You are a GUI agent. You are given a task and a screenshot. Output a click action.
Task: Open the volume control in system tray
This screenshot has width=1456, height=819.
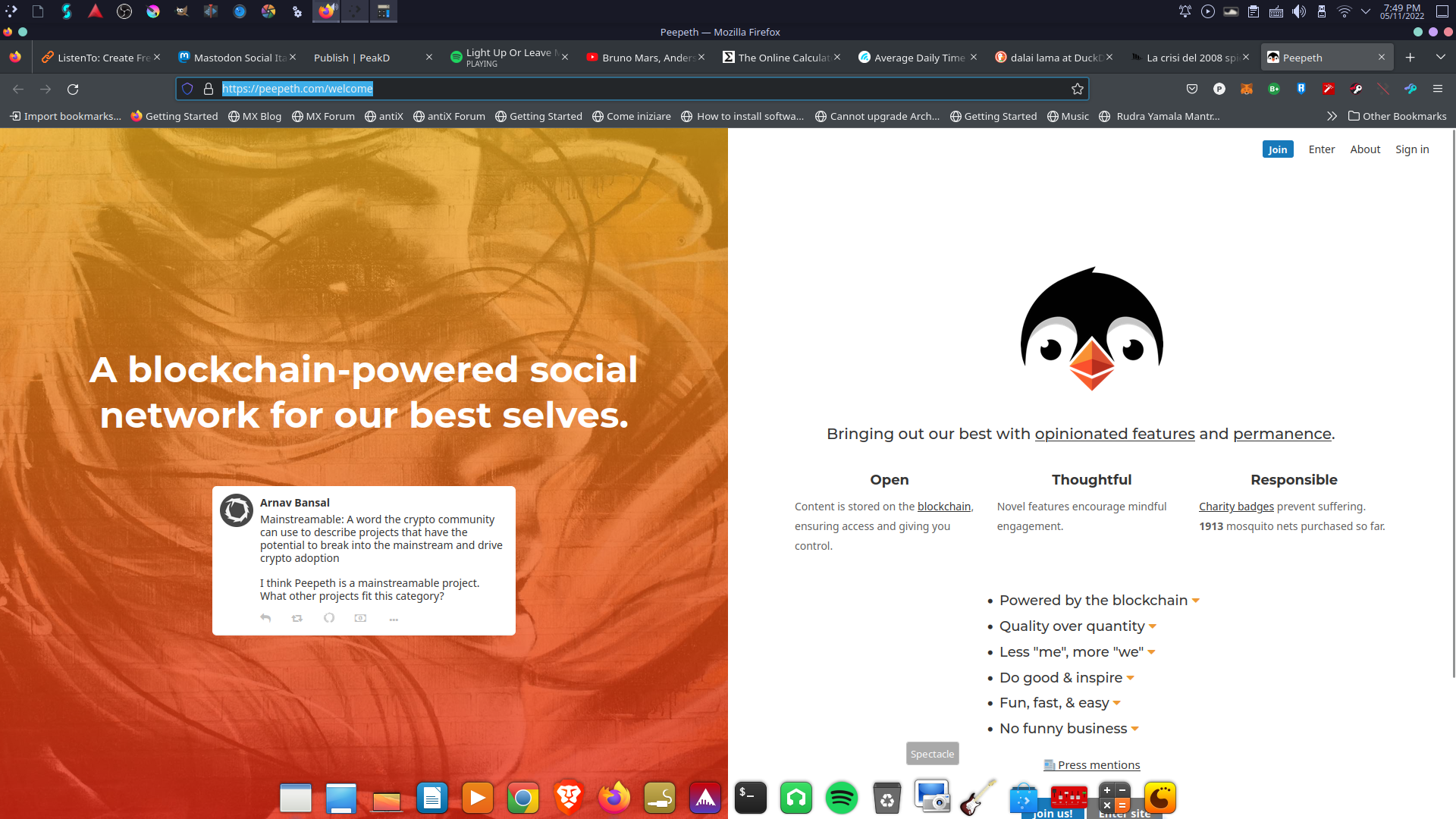click(x=1299, y=11)
